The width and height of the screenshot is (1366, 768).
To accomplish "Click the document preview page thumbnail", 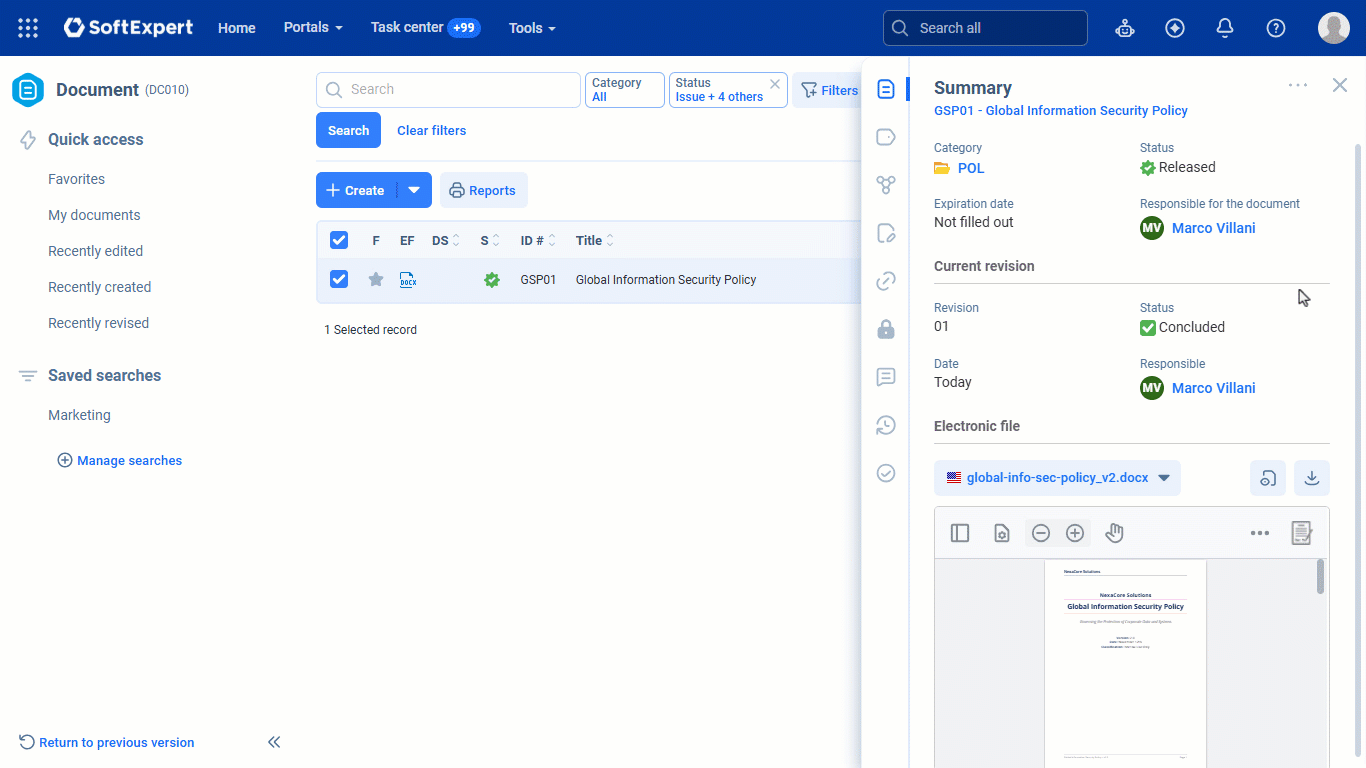I will [x=1125, y=662].
